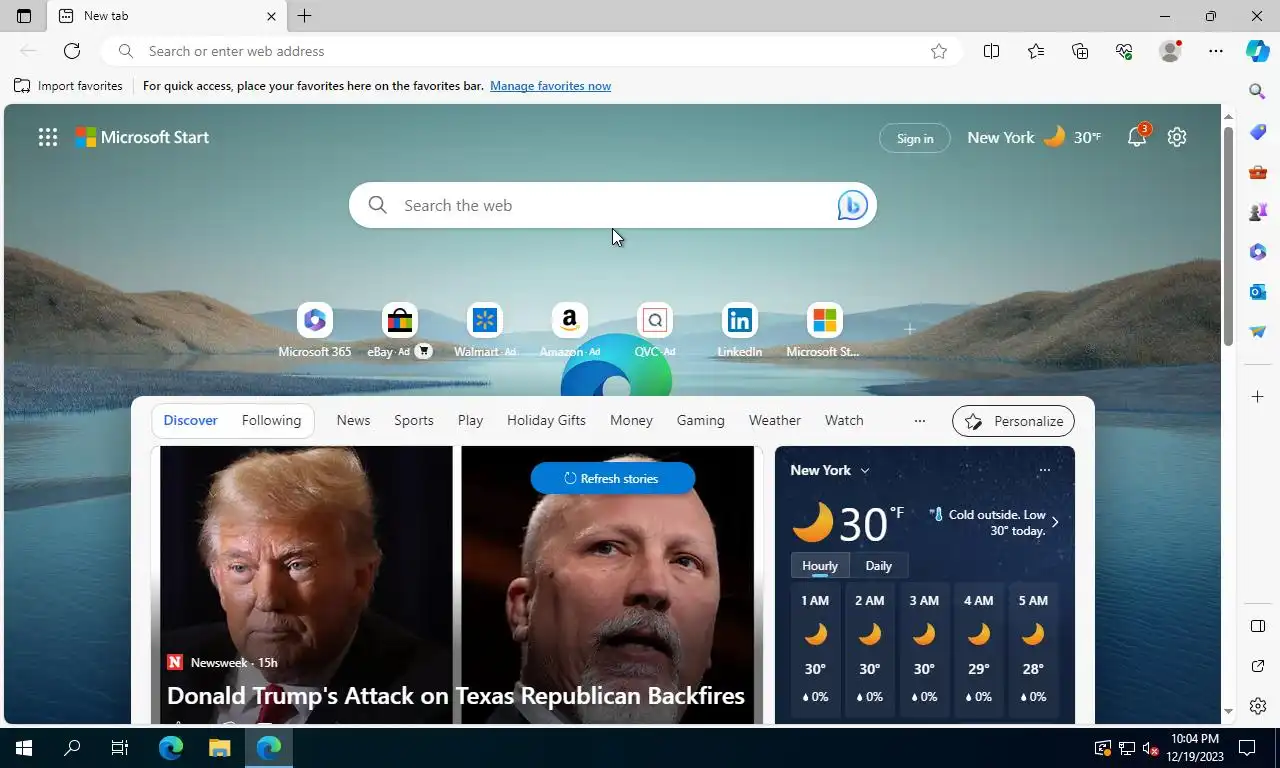Open the sidebar Microsoft 365 icon

(x=1258, y=252)
